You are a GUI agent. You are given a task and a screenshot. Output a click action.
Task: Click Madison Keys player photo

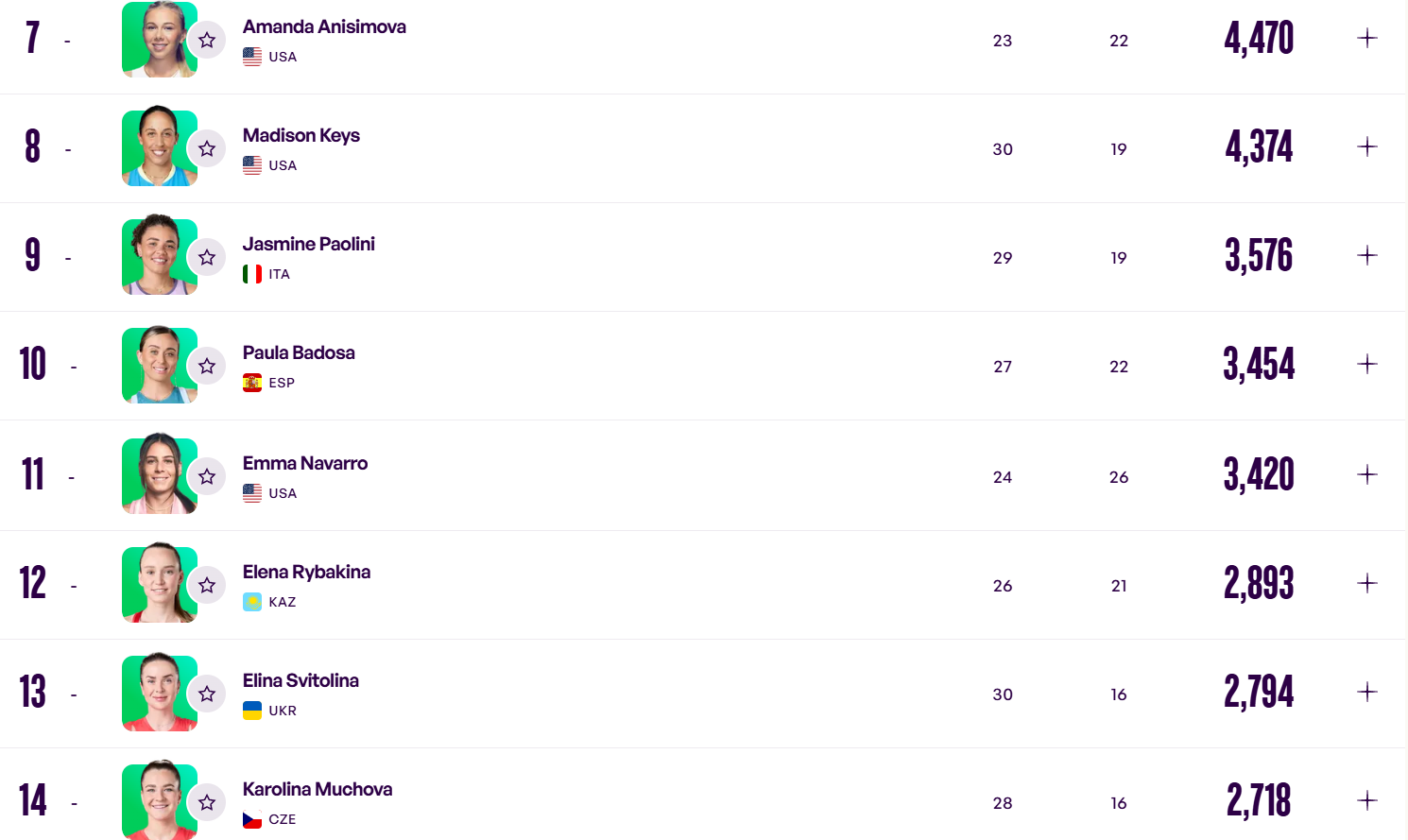pyautogui.click(x=160, y=146)
